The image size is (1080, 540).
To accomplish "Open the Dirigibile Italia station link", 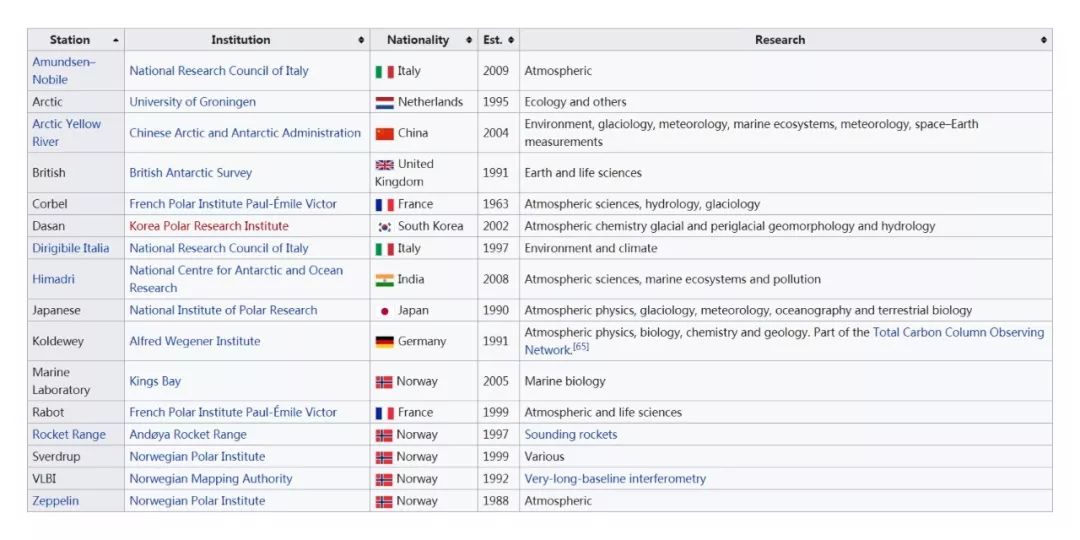I will [x=70, y=248].
